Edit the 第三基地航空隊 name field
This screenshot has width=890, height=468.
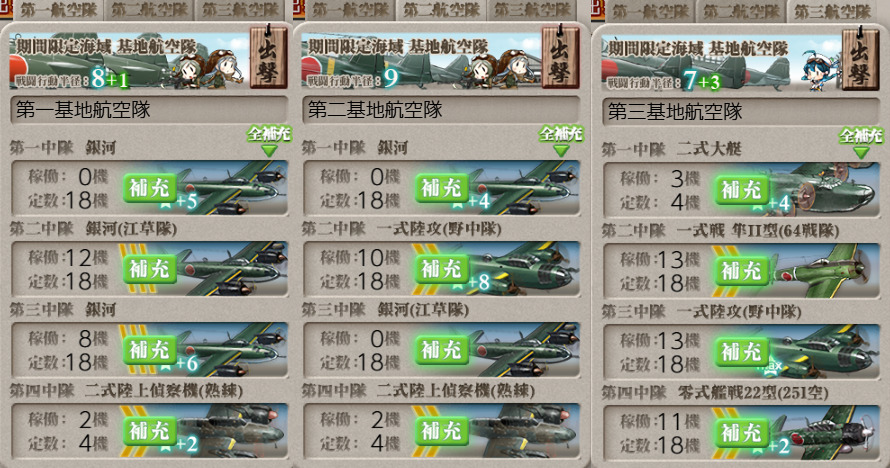pyautogui.click(x=741, y=111)
